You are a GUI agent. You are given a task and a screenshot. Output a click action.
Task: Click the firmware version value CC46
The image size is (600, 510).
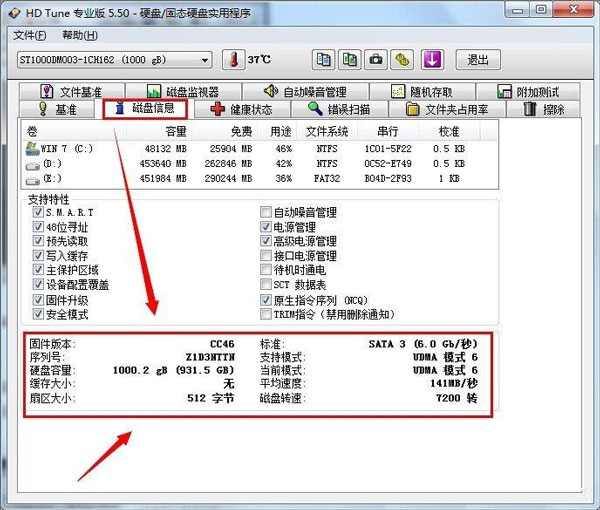(x=222, y=344)
